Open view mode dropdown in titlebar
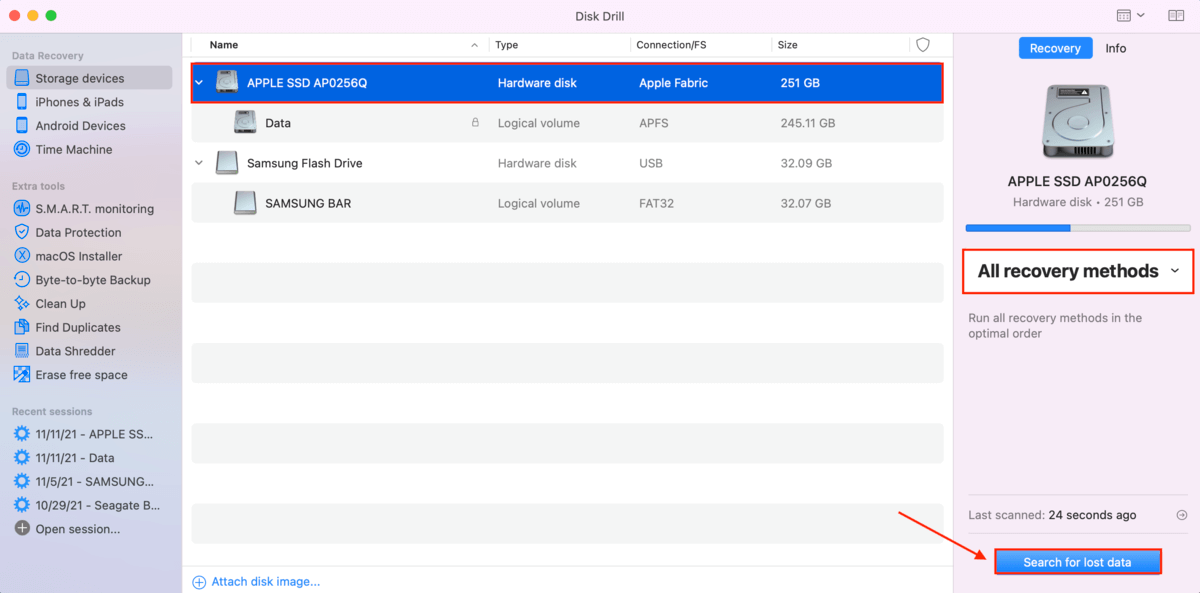 point(1131,16)
